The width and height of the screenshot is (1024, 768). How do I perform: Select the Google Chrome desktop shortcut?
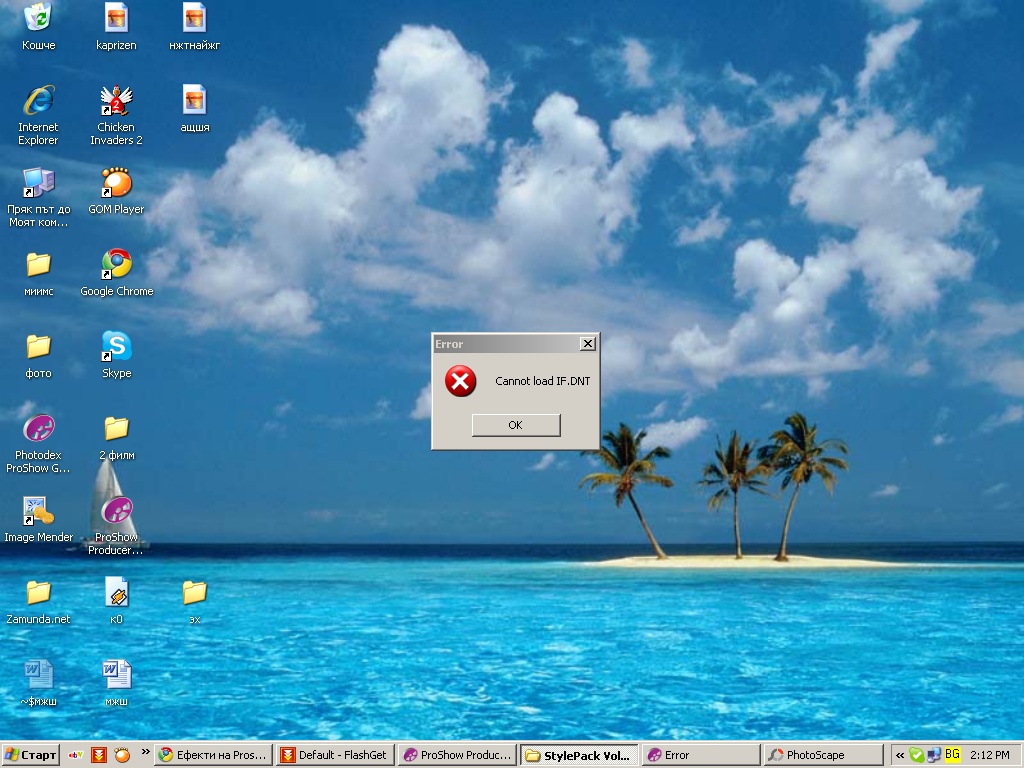click(x=116, y=273)
